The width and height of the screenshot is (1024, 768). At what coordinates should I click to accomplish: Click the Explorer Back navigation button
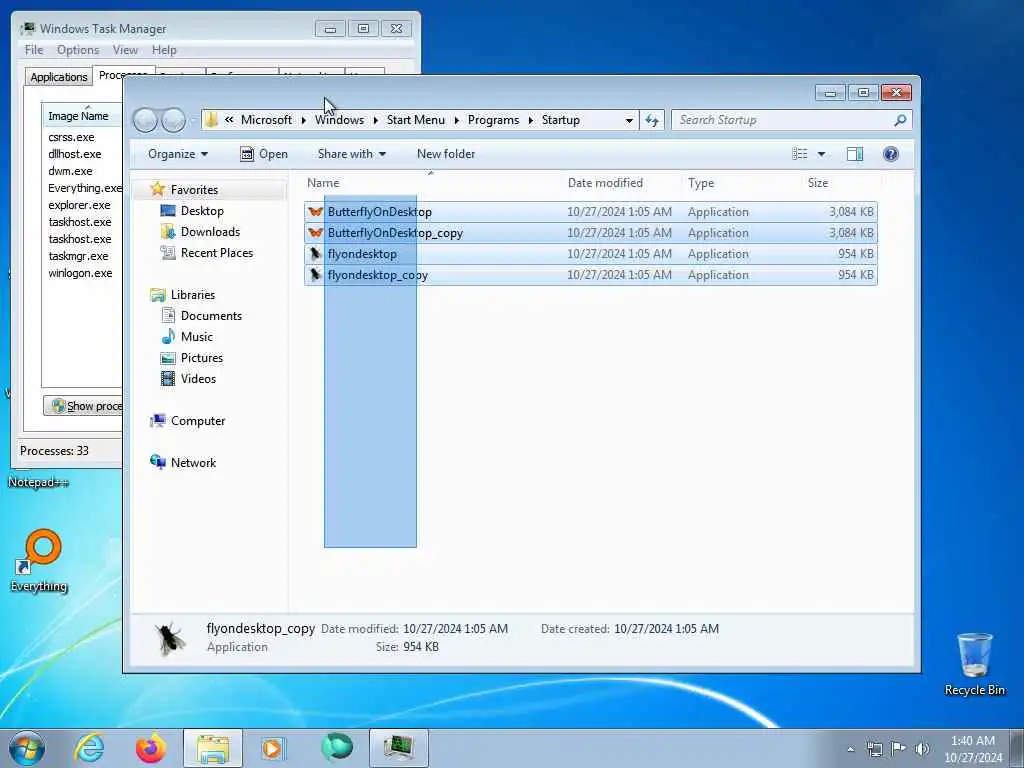pos(145,120)
